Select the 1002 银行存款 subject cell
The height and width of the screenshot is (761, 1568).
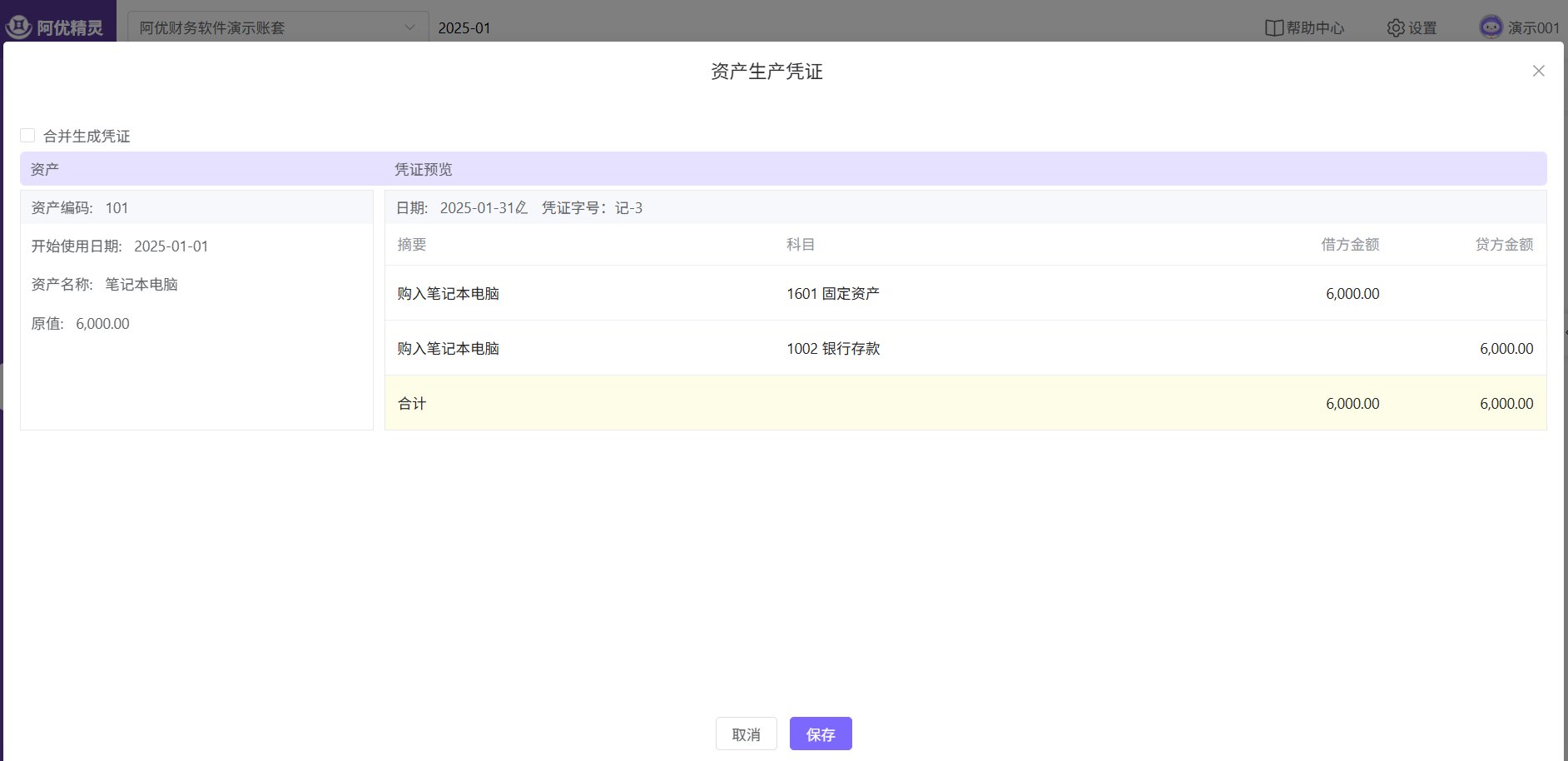[x=833, y=348]
